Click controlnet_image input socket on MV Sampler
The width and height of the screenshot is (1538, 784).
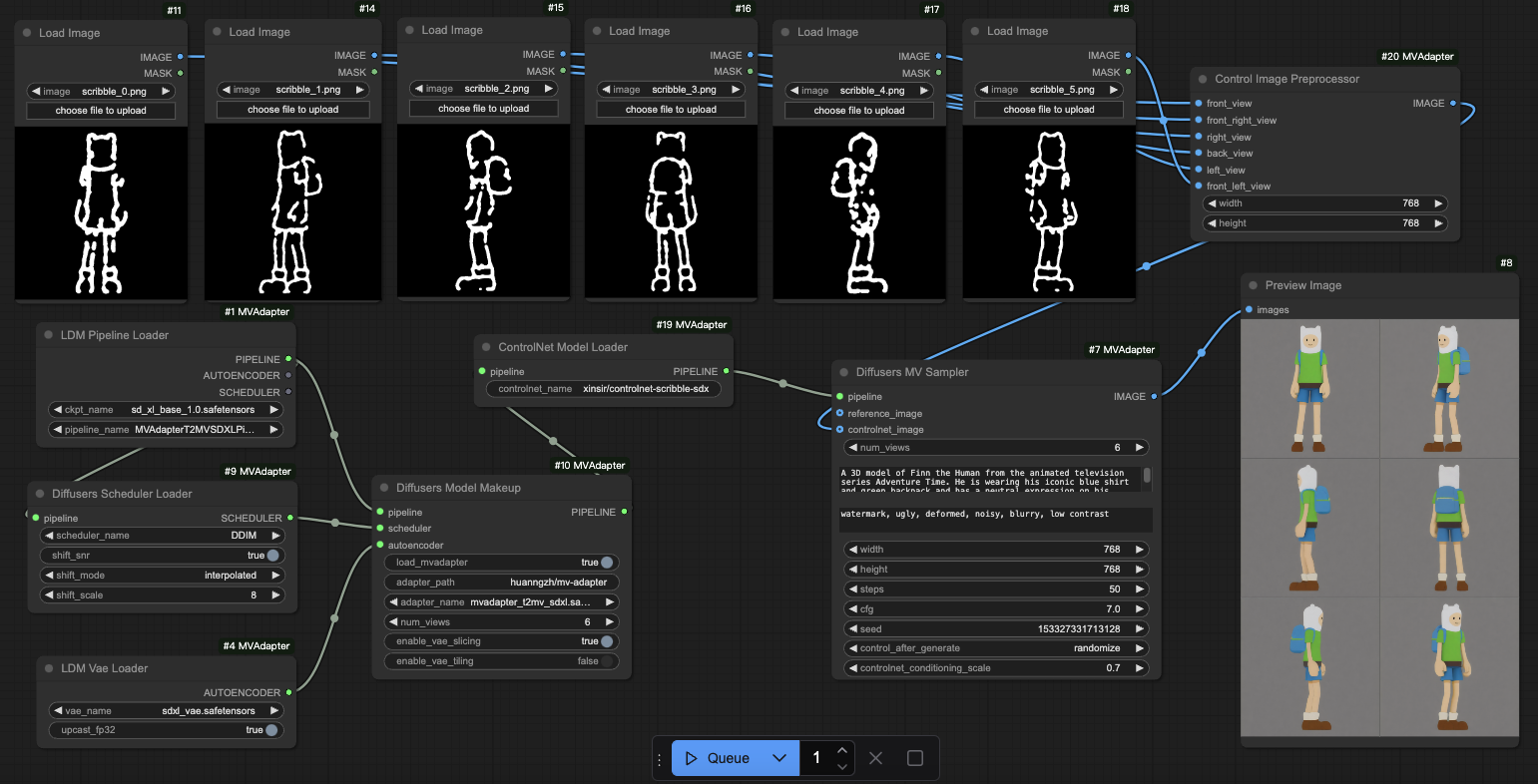pos(839,429)
